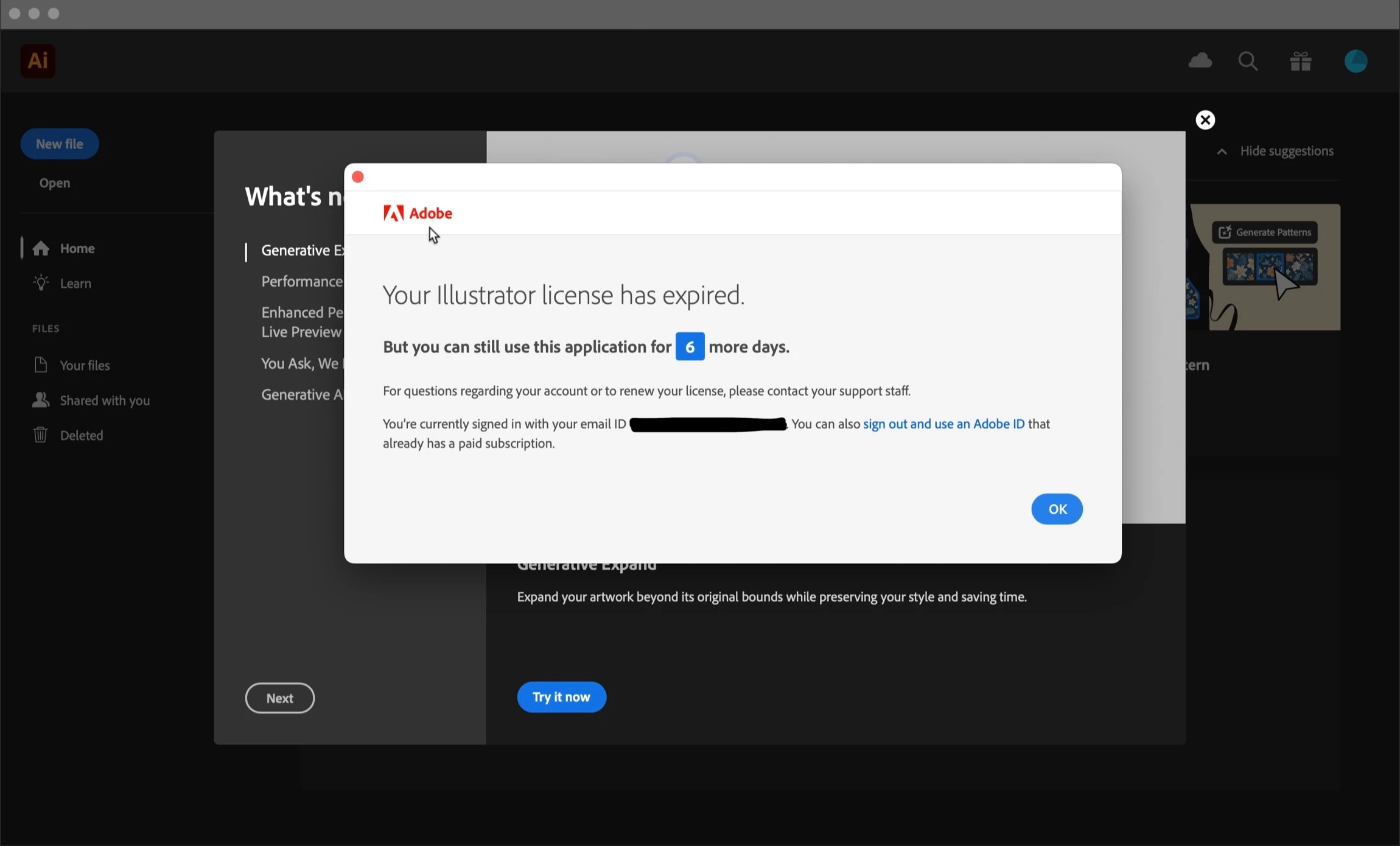Image resolution: width=1400 pixels, height=846 pixels.
Task: Click the Illustrator Ai logo icon
Action: click(38, 61)
